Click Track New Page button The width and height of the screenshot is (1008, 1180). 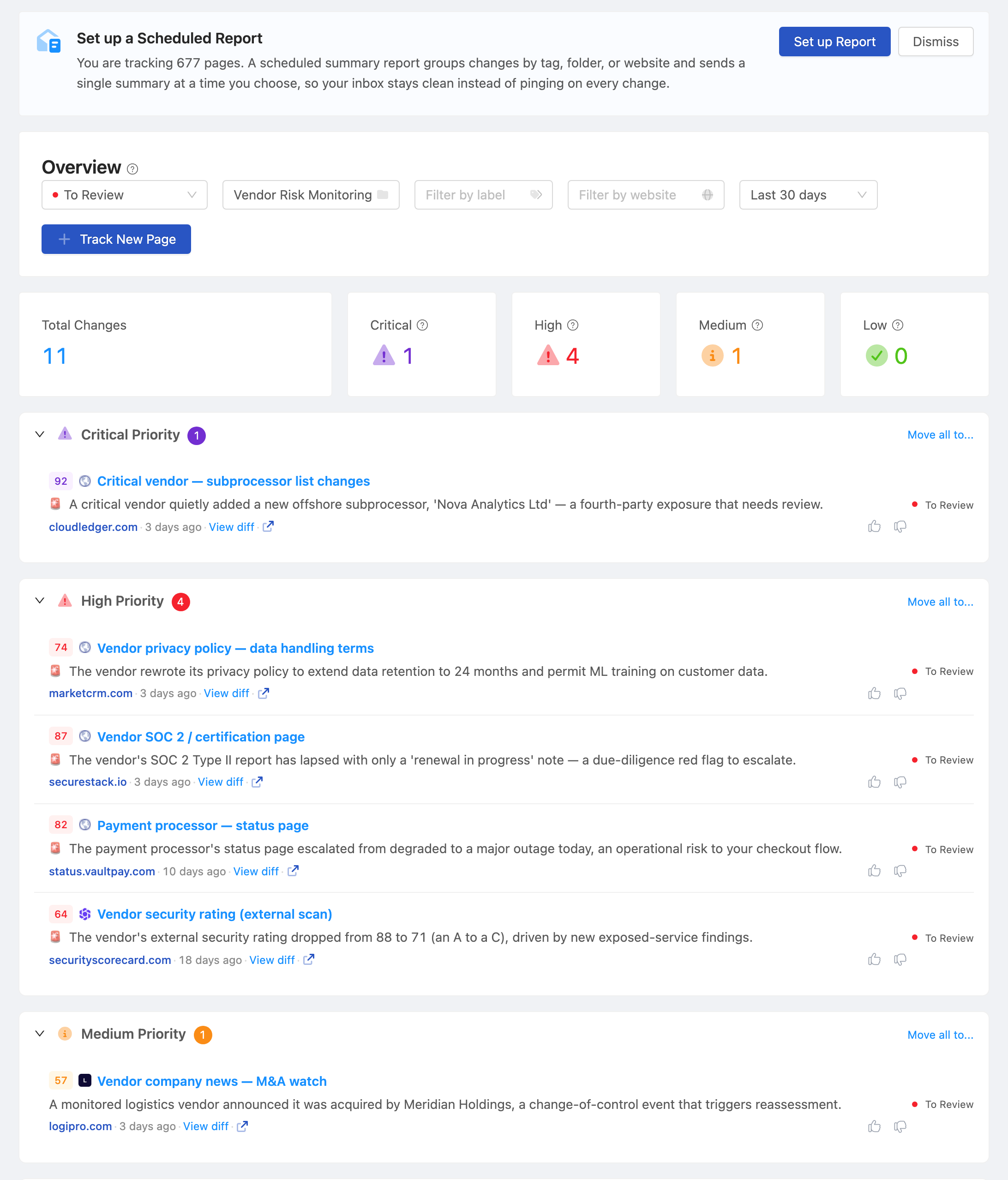pyautogui.click(x=116, y=239)
